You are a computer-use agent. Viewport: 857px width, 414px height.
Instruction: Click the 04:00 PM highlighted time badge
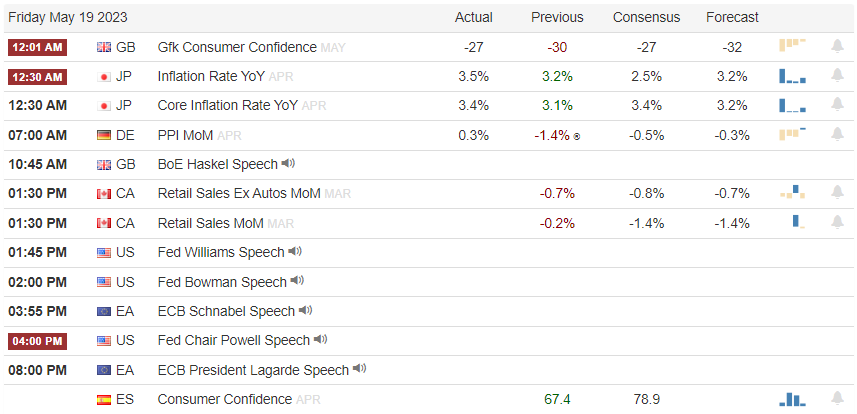point(37,341)
